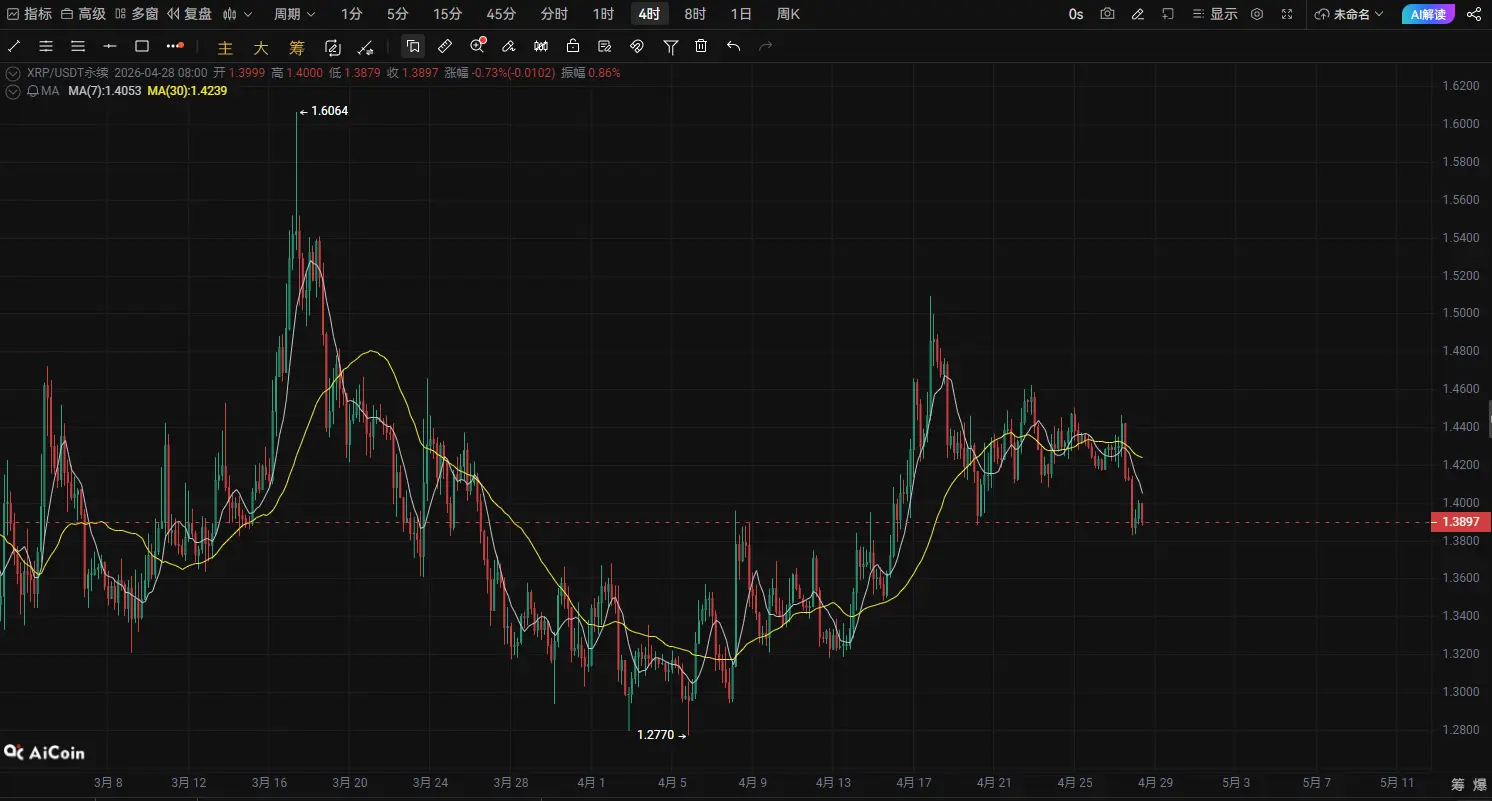This screenshot has height=801, width=1492.
Task: Click the continuous-drawing pencil icon
Action: [x=333, y=47]
